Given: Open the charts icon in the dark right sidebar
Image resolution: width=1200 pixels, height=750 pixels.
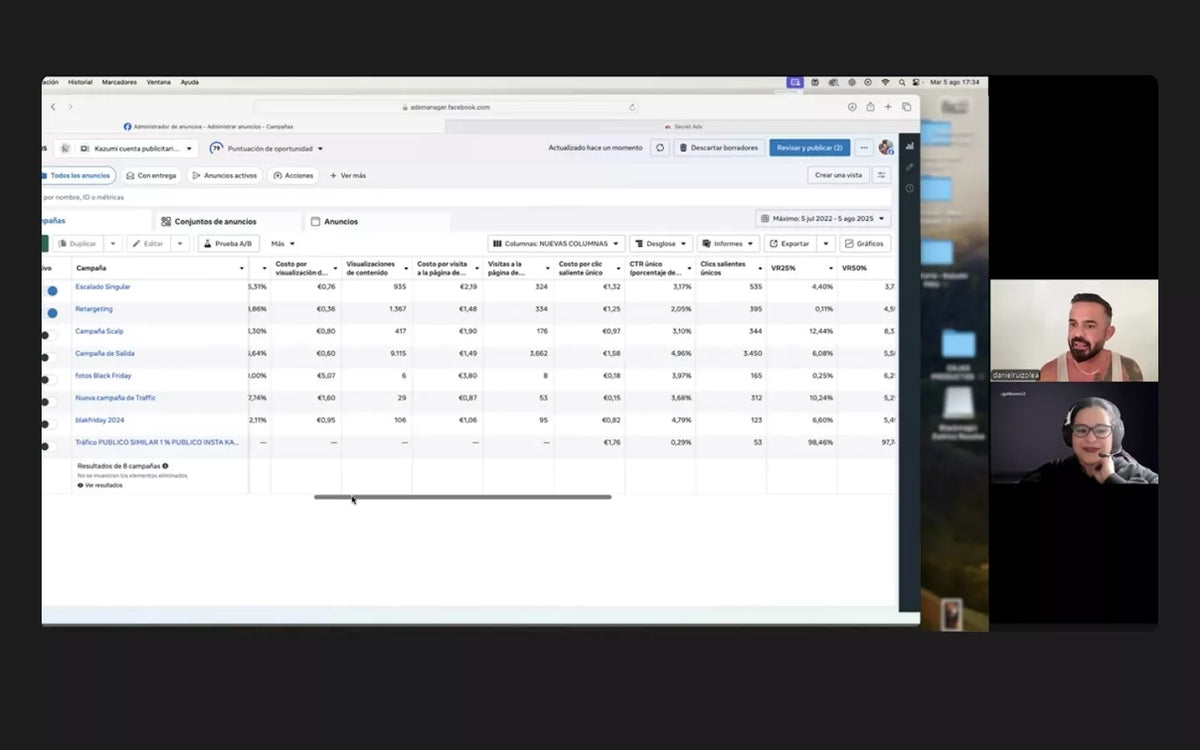Looking at the screenshot, I should point(909,145).
